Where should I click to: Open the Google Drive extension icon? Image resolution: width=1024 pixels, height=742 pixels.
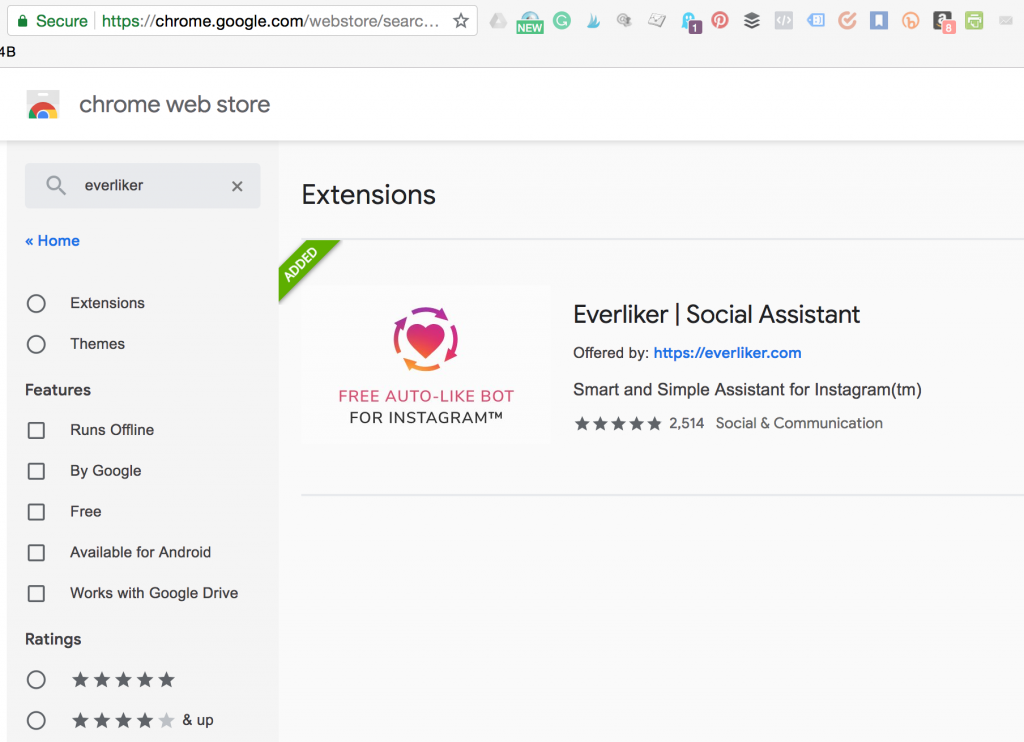coord(497,21)
